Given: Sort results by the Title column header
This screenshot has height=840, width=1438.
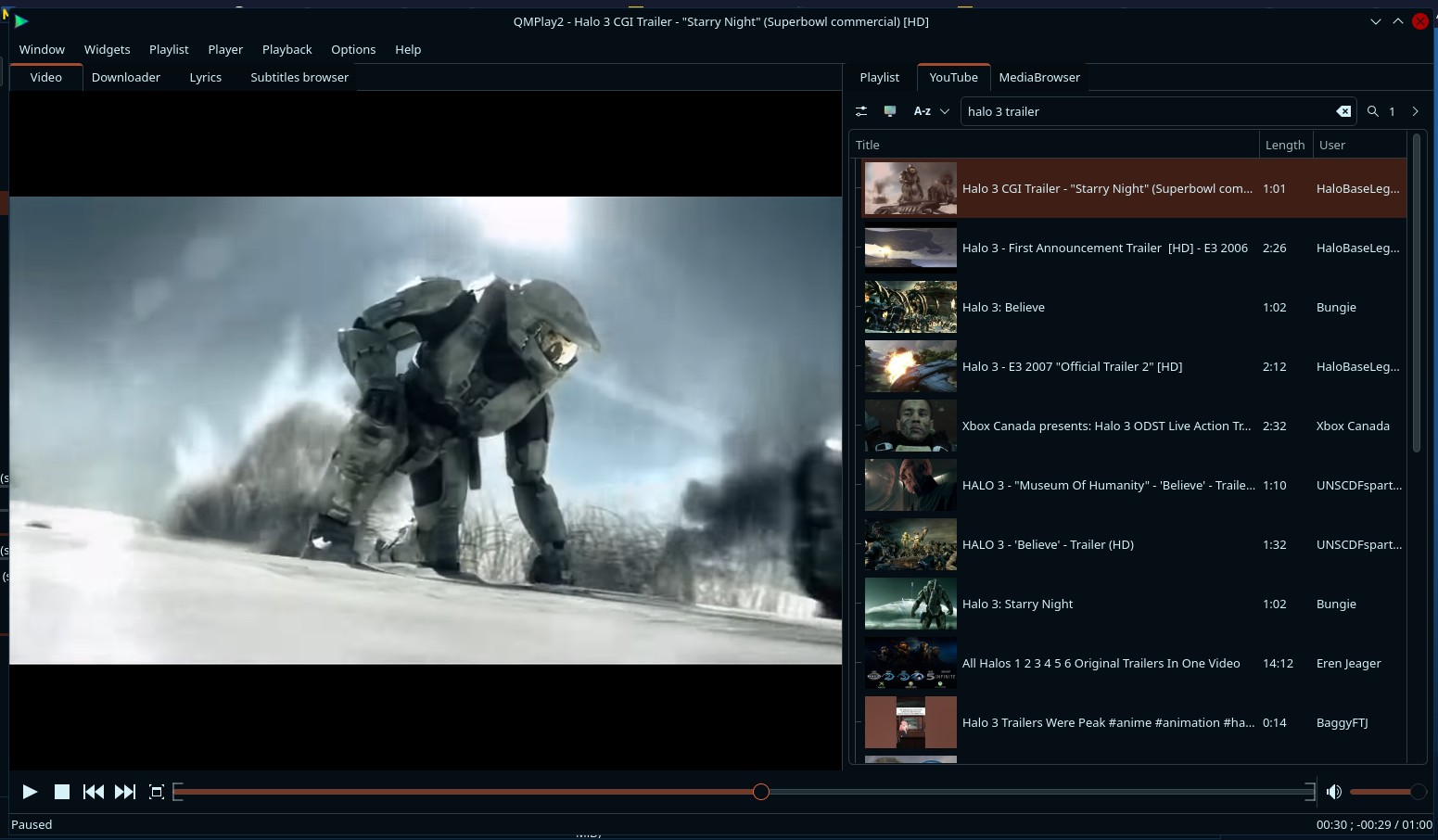Looking at the screenshot, I should pos(1053,145).
